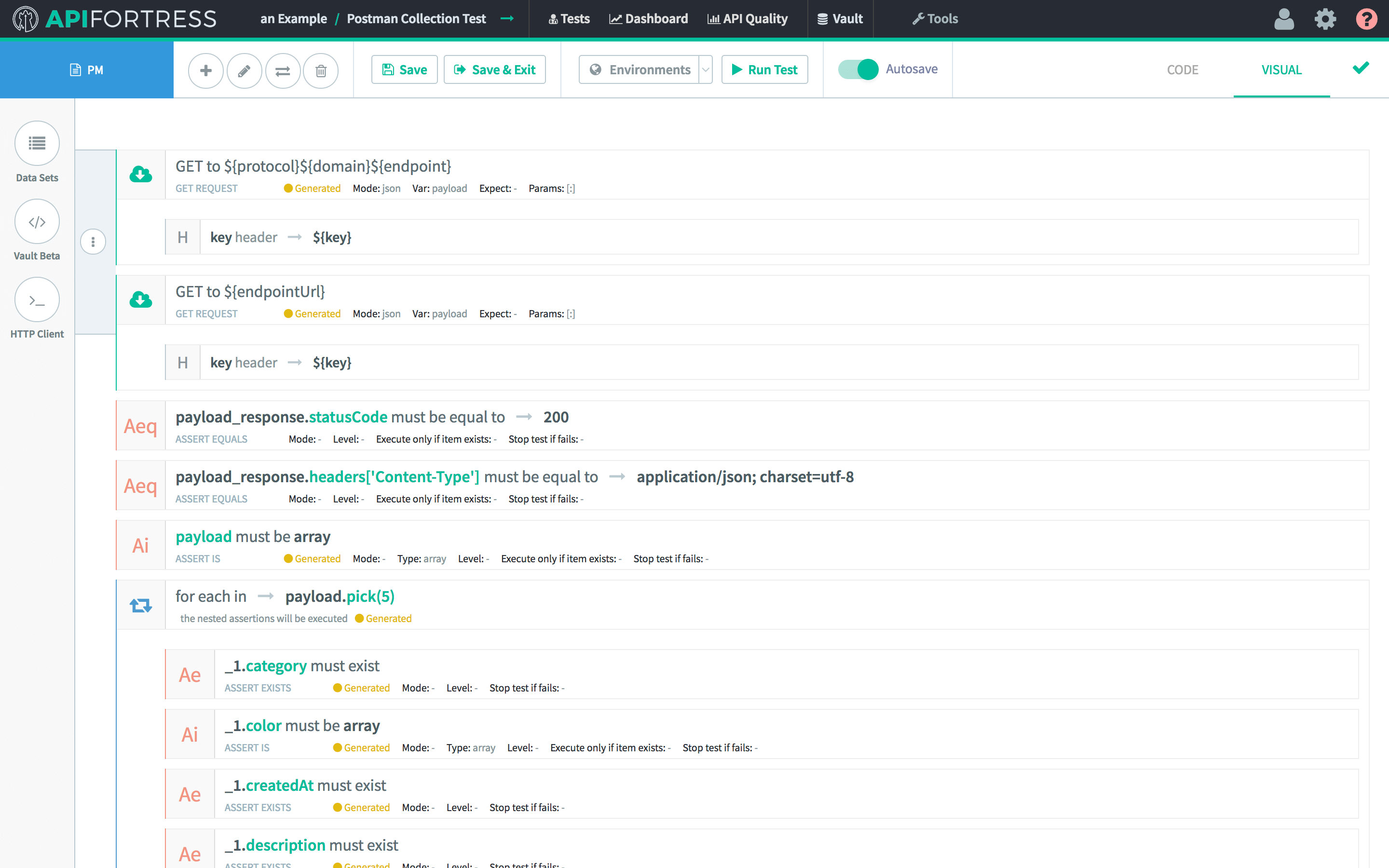1389x868 pixels.
Task: Open the HTTP Client panel
Action: (x=37, y=299)
